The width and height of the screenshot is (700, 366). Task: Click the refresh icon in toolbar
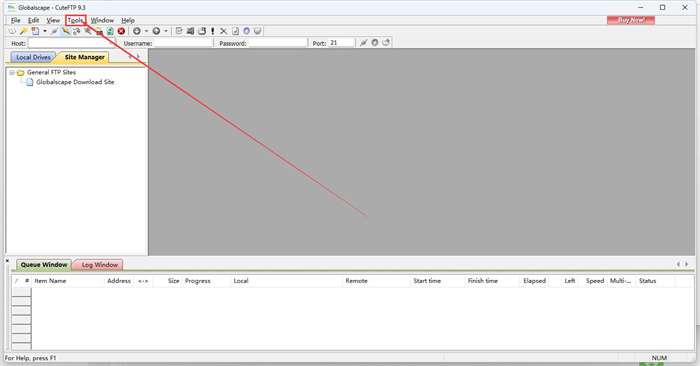110,31
